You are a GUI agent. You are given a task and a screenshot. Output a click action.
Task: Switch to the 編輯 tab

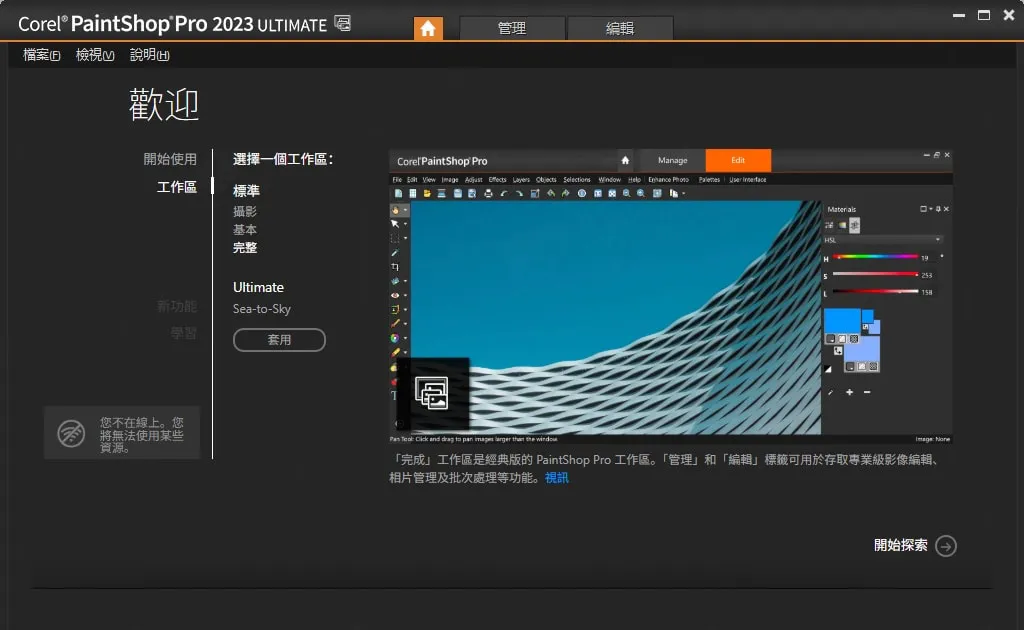[620, 29]
